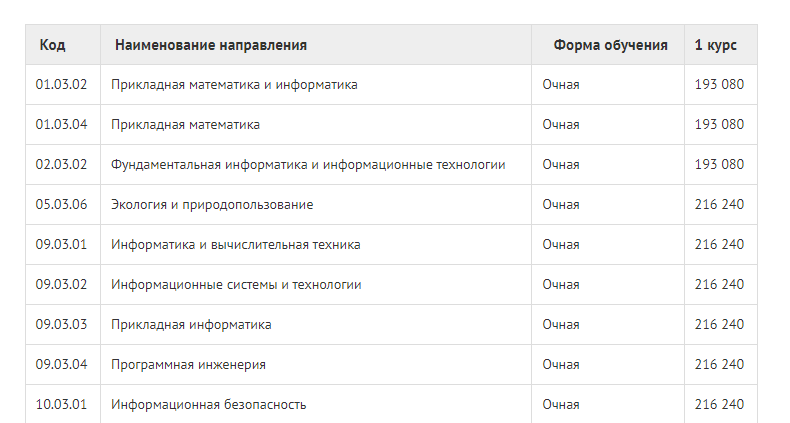Click the price for code 01.03.04

point(719,125)
